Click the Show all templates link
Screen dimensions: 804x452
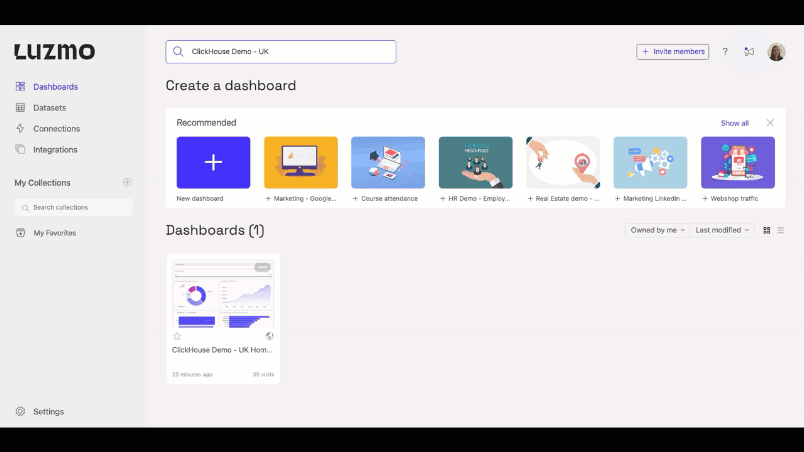pyautogui.click(x=734, y=123)
